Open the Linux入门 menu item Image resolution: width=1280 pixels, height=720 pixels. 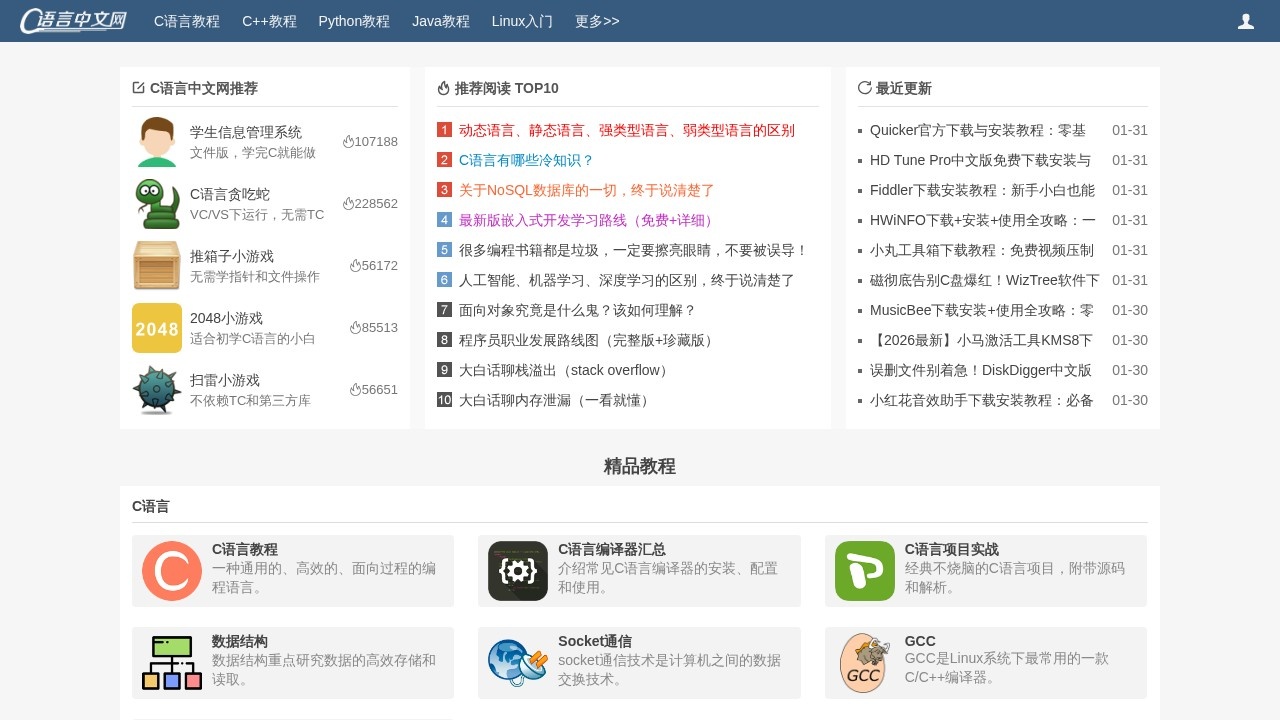[522, 21]
